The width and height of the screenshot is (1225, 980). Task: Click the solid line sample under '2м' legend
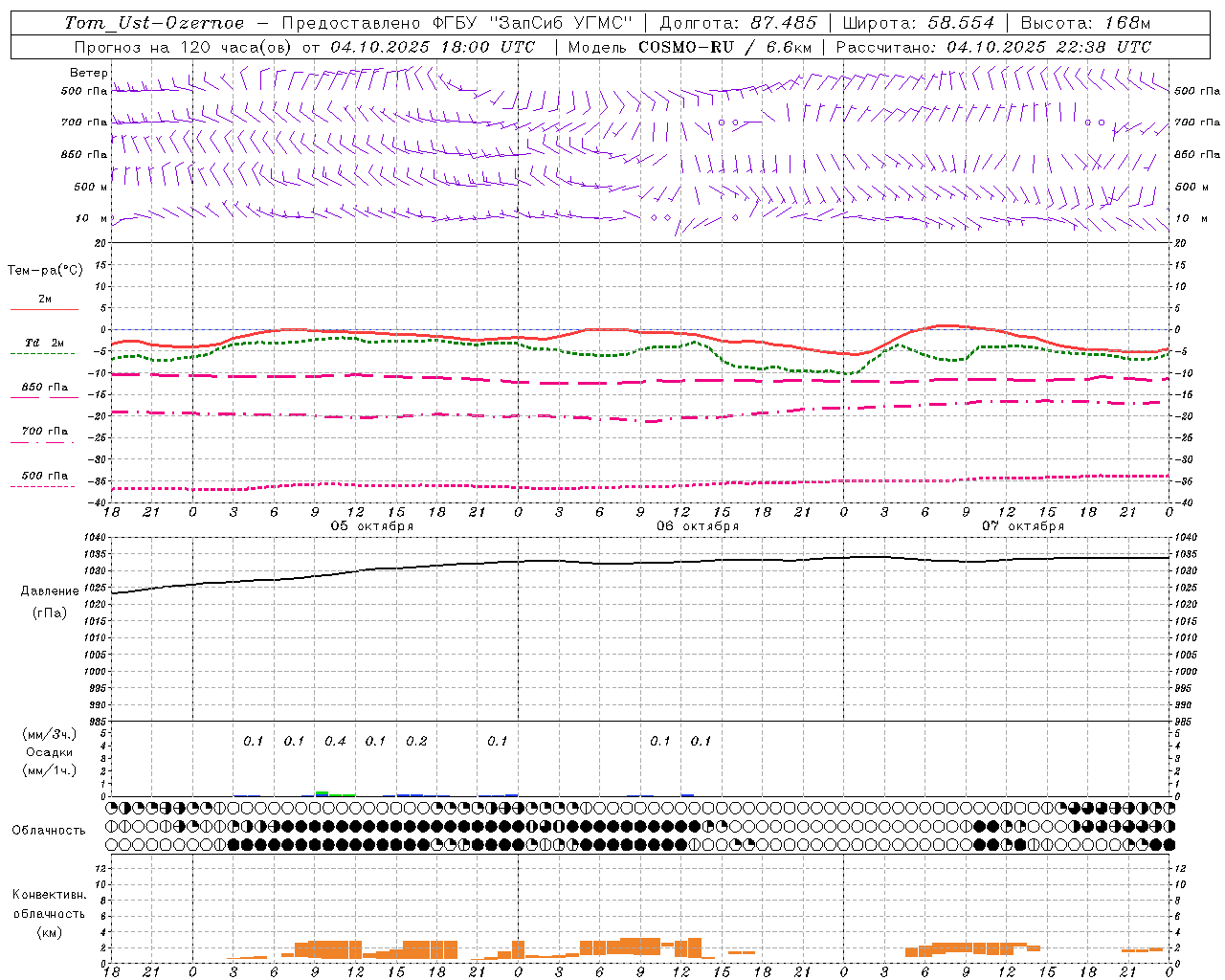[x=44, y=310]
